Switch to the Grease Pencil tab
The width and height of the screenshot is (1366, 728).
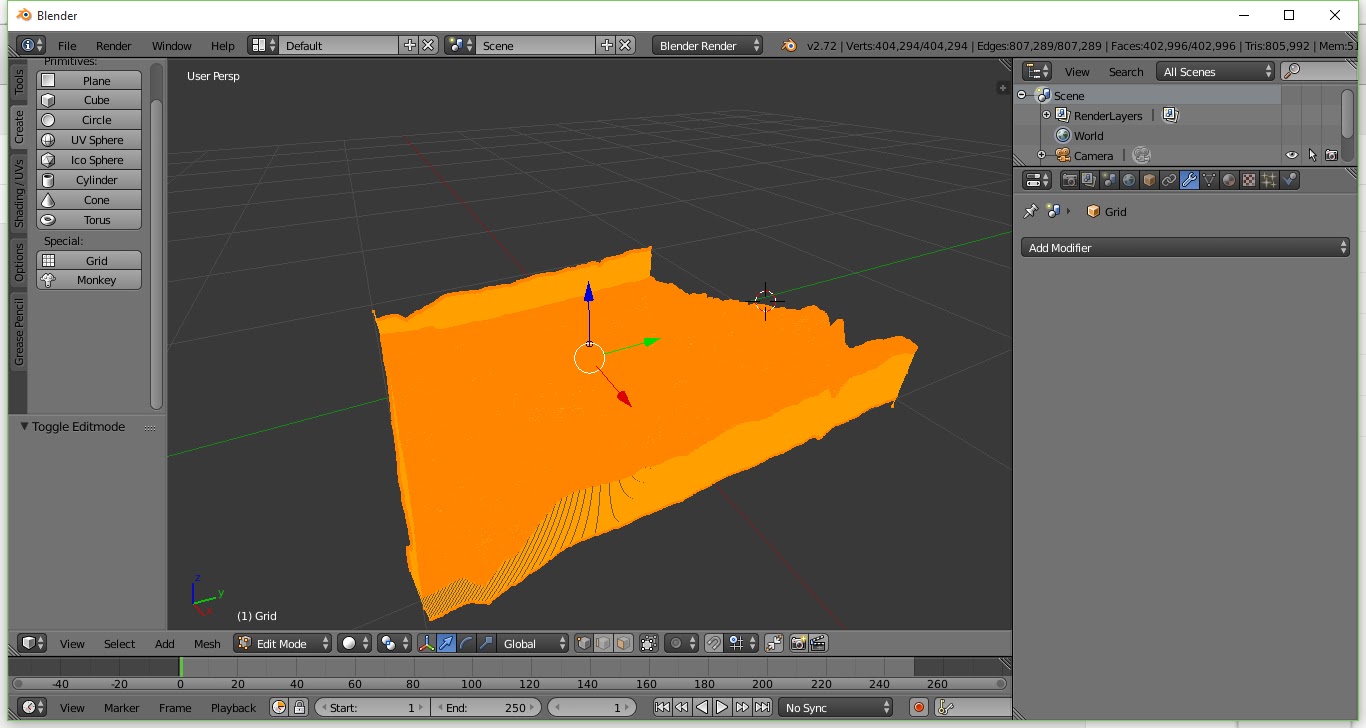[x=18, y=332]
